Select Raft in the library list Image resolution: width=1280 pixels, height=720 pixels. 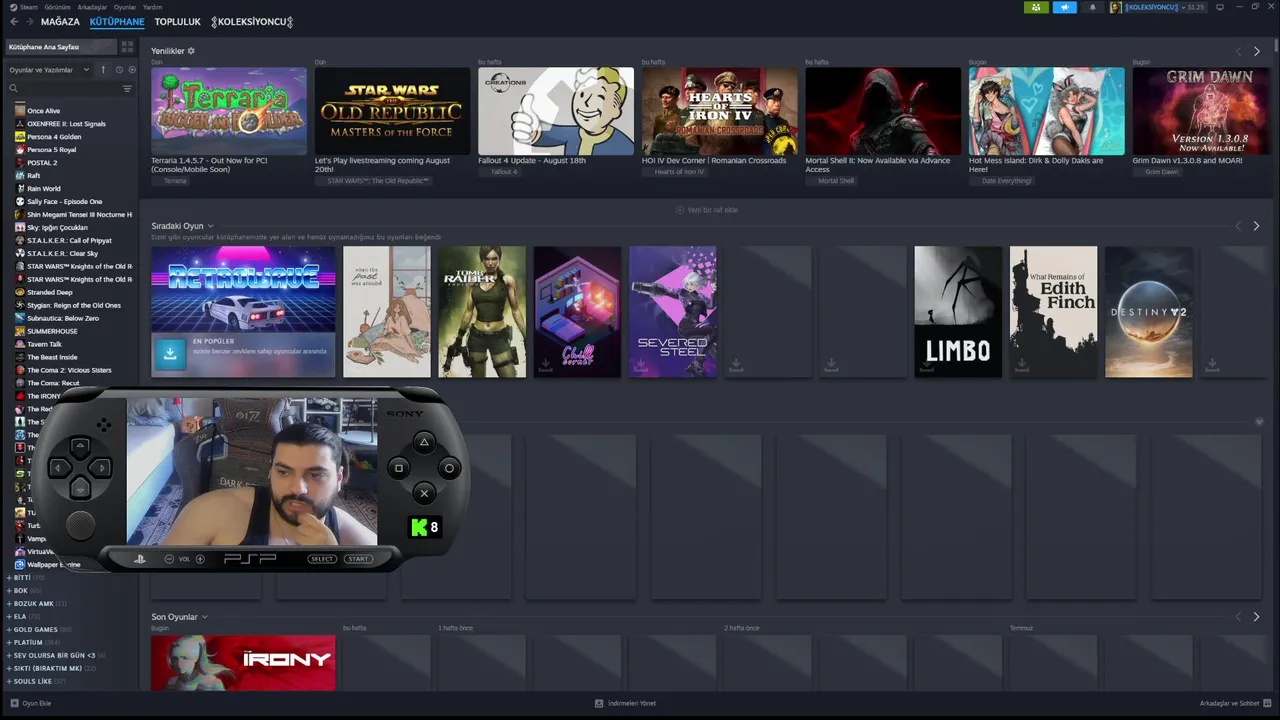(x=34, y=176)
